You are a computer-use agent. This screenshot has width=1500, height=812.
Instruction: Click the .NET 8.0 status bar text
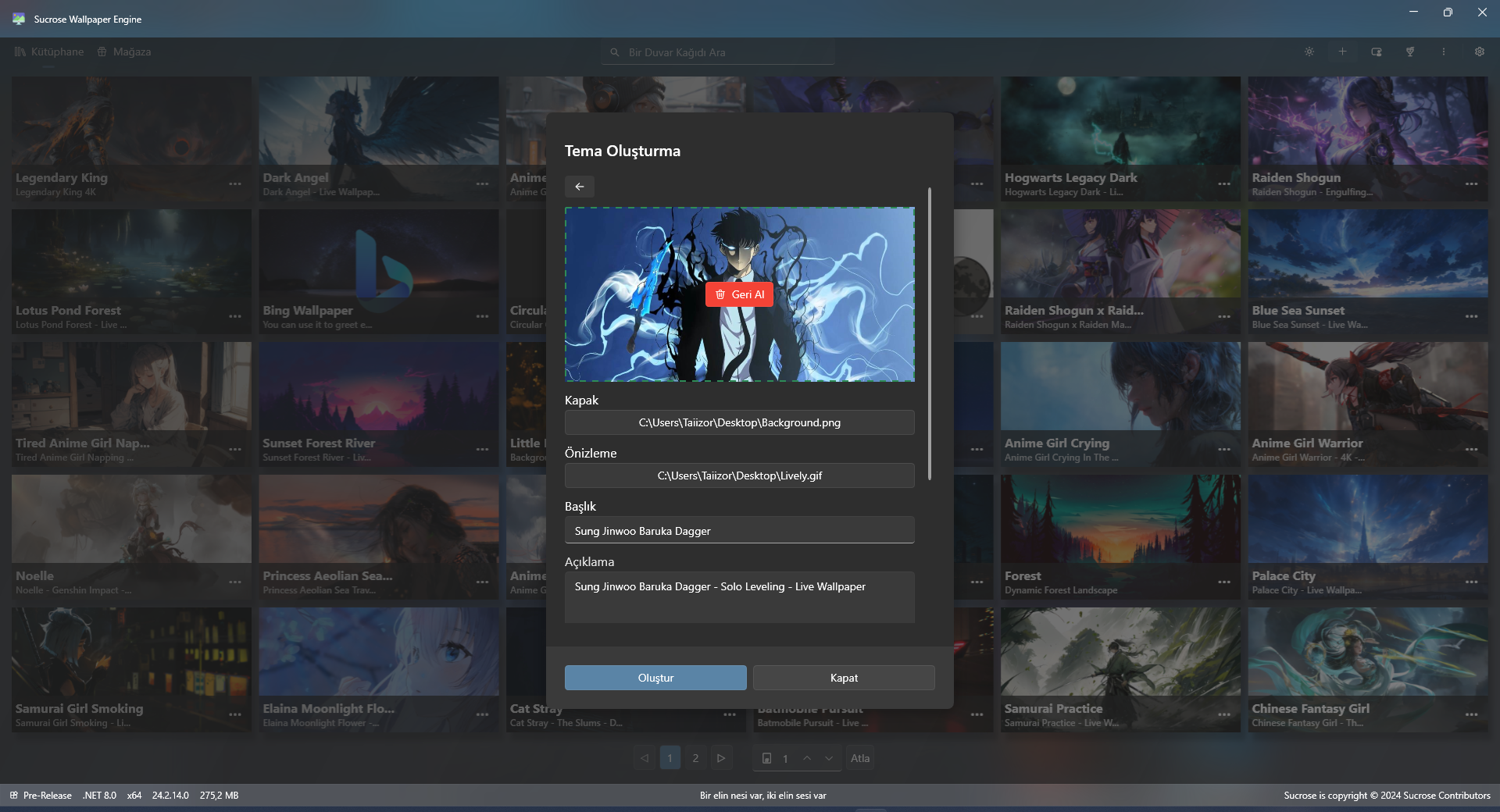pyautogui.click(x=99, y=796)
